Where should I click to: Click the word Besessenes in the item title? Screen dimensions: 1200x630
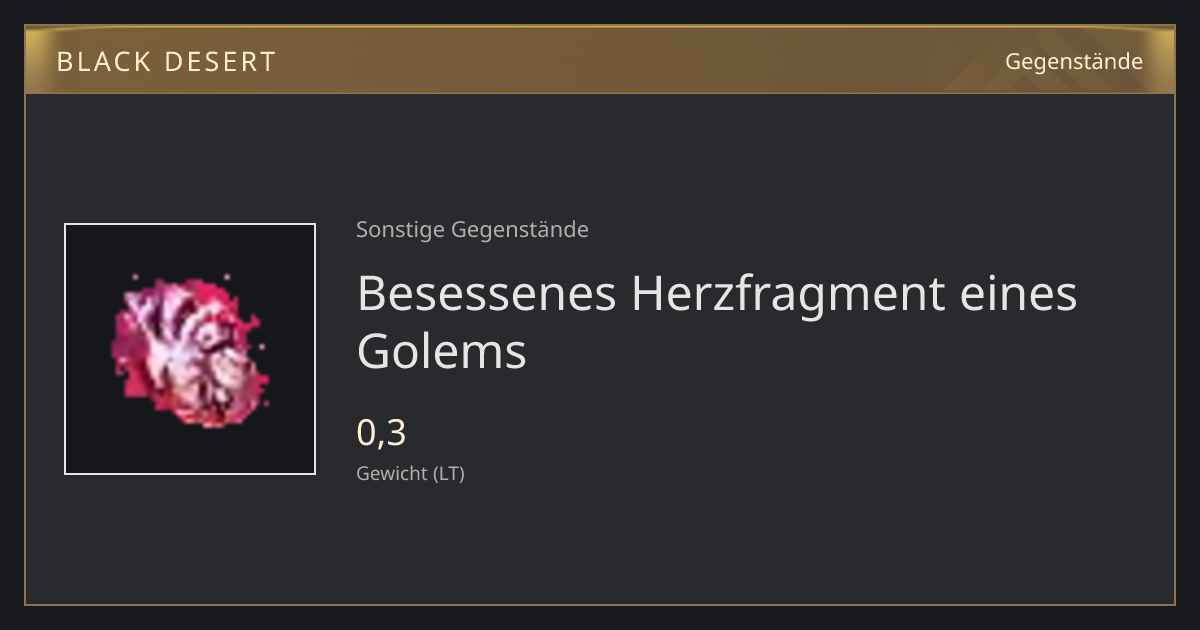tap(486, 293)
